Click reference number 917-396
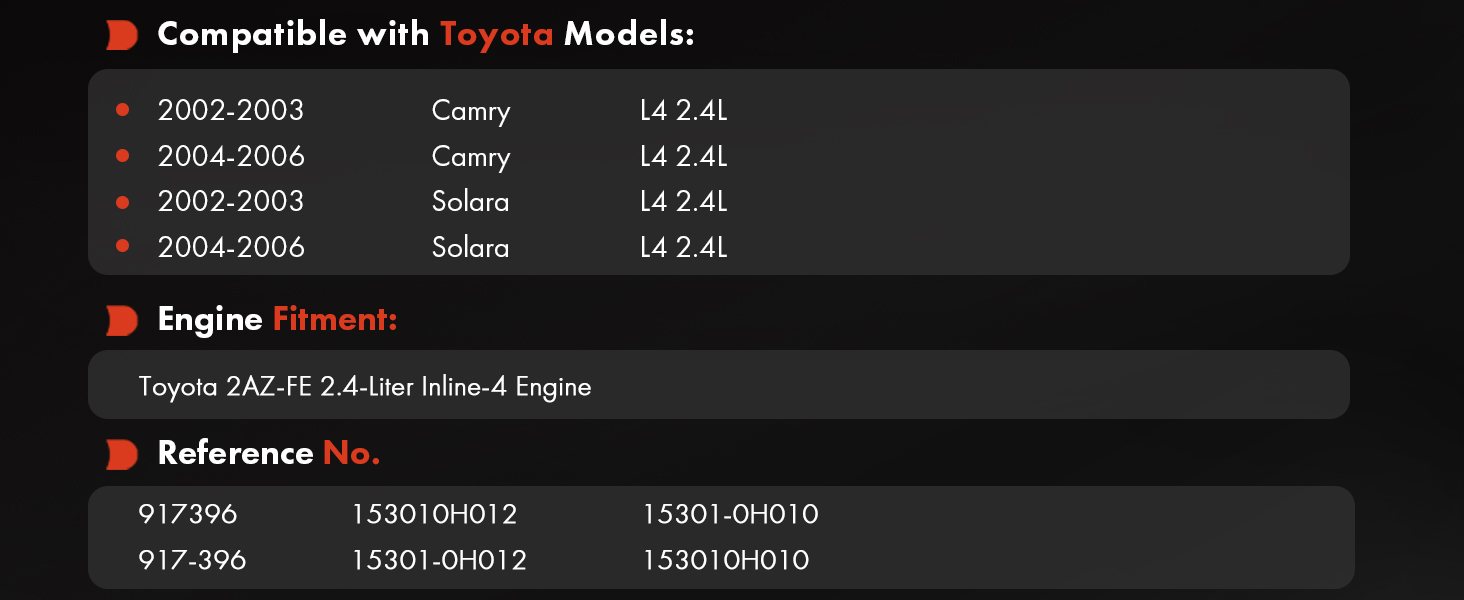This screenshot has width=1464, height=600. 193,561
